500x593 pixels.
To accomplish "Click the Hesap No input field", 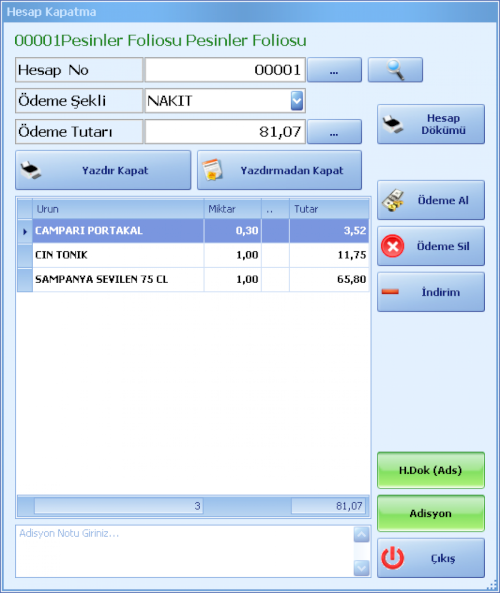I will click(225, 70).
